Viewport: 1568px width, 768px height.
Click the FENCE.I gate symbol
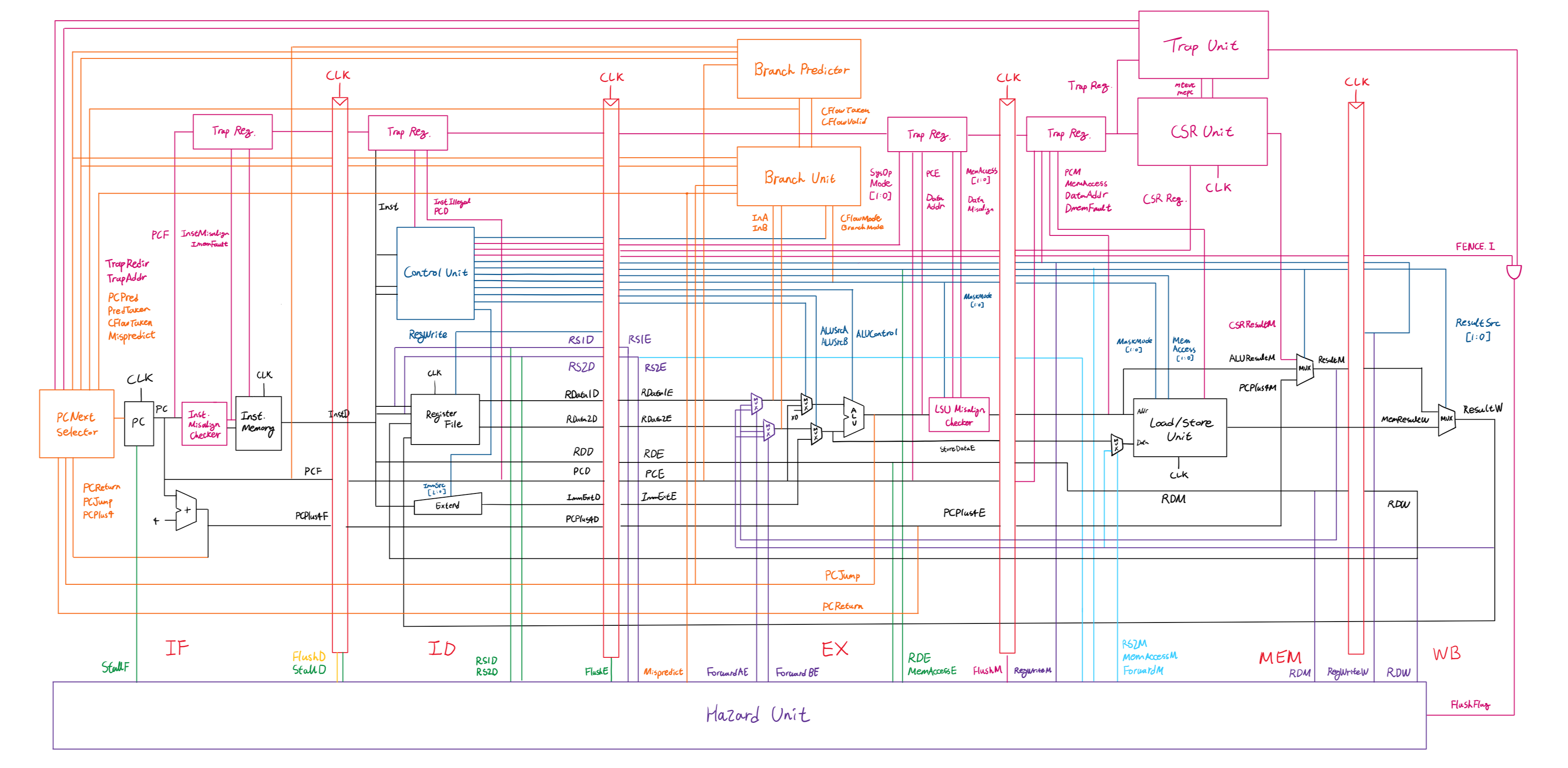click(x=1513, y=271)
